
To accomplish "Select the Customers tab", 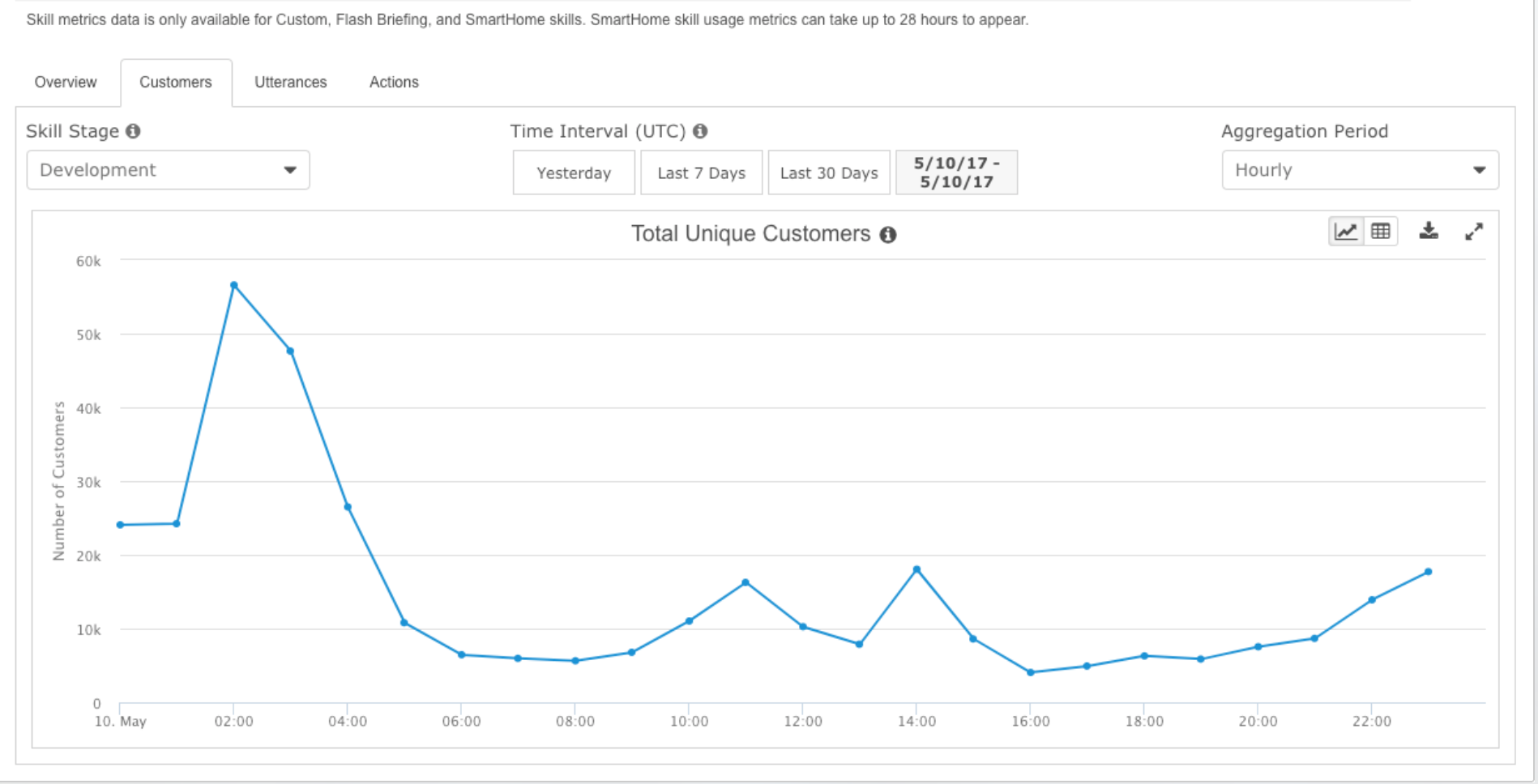I will pyautogui.click(x=176, y=82).
